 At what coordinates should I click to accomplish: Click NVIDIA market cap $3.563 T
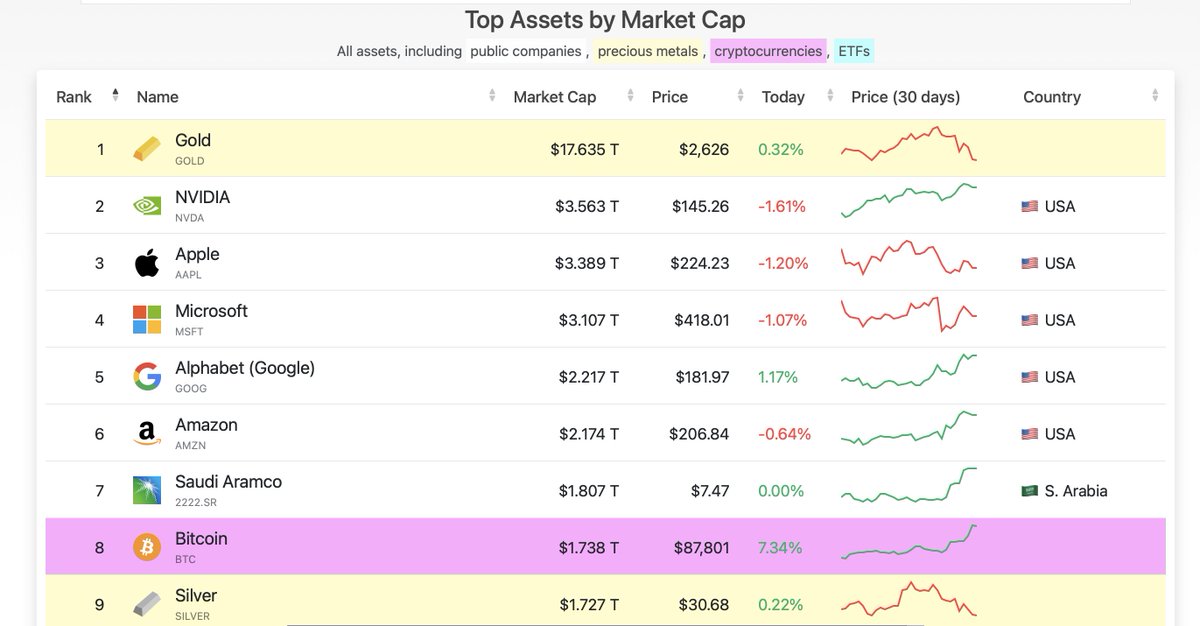(587, 207)
